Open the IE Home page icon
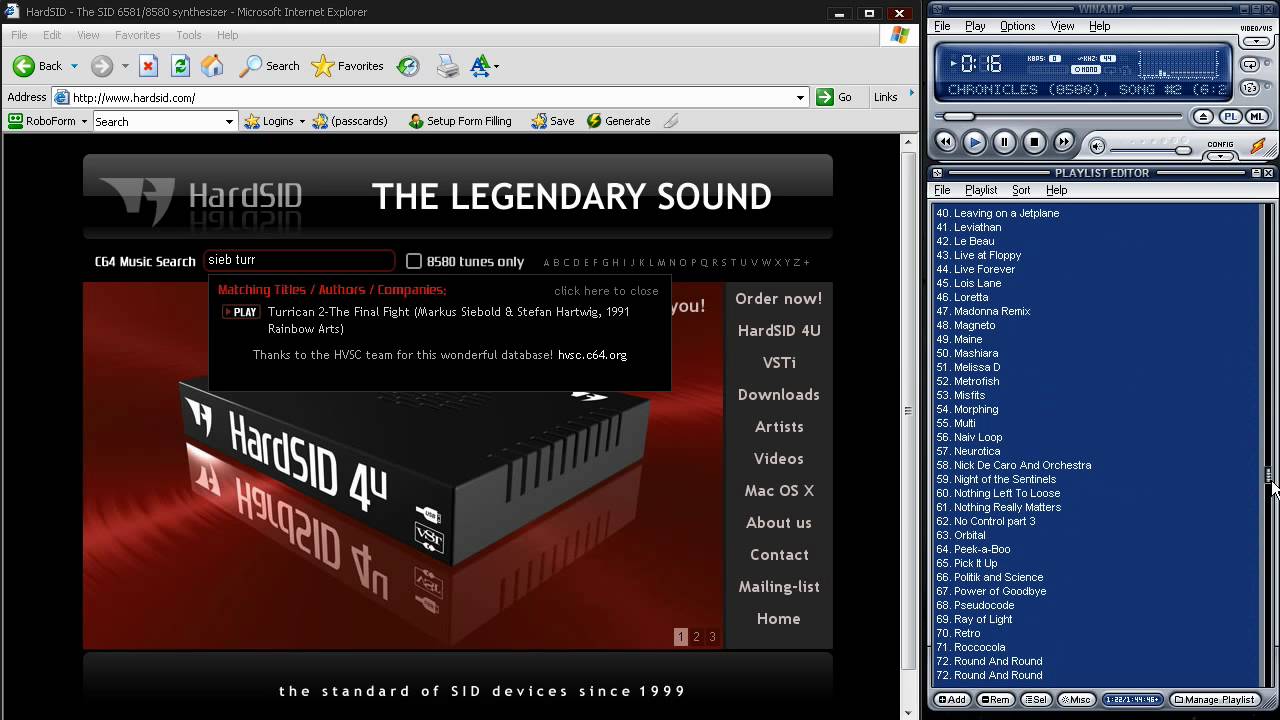The width and height of the screenshot is (1280, 720). (212, 66)
